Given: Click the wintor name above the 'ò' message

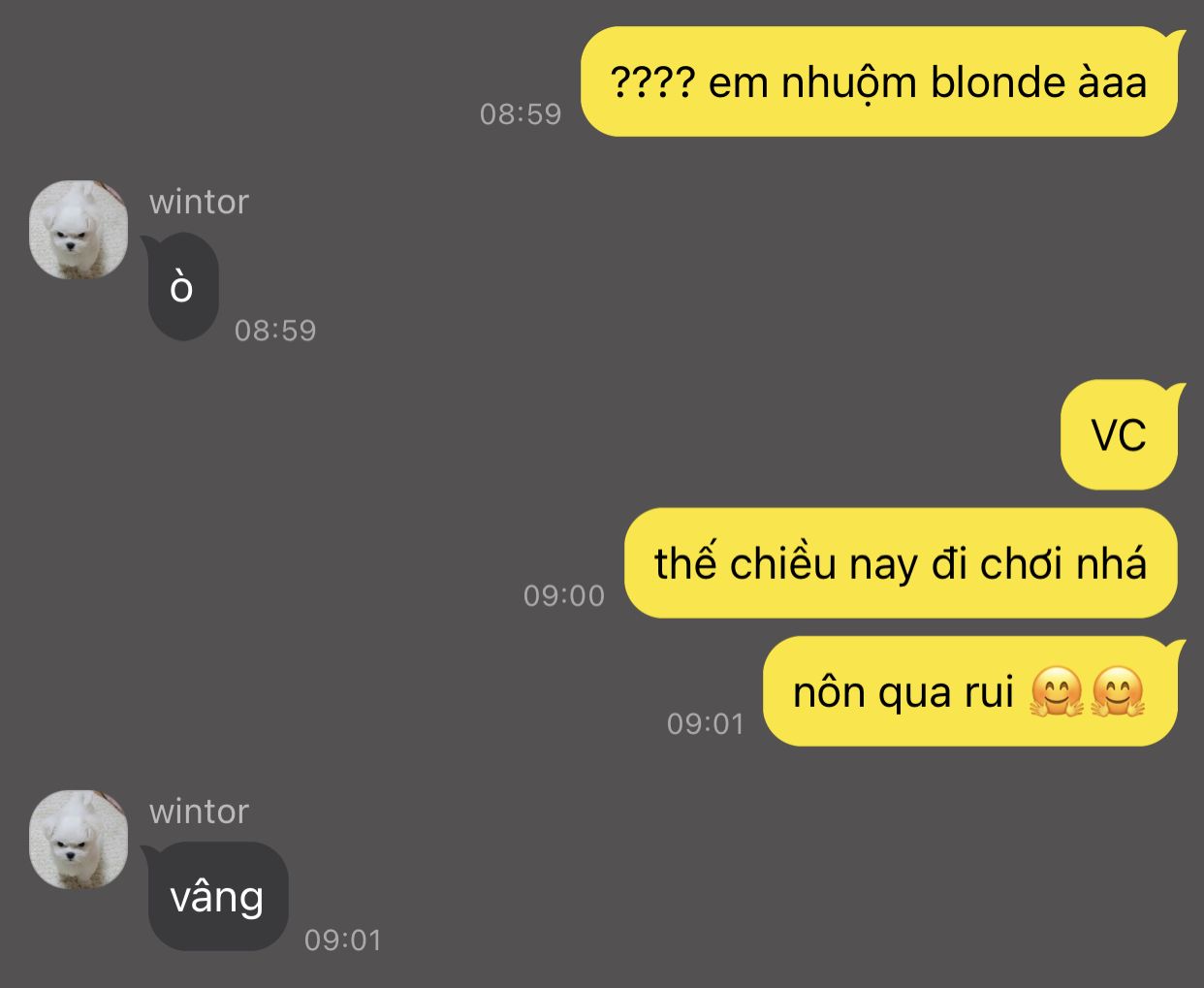Looking at the screenshot, I should click(x=199, y=202).
